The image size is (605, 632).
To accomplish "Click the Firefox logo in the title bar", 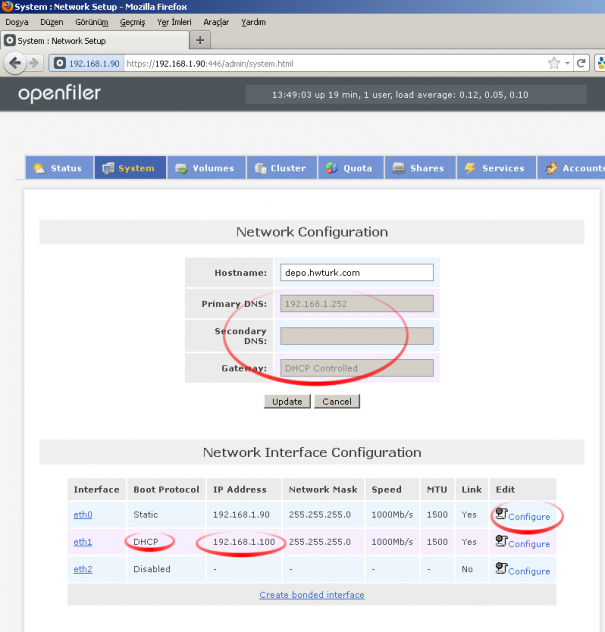I will tap(7, 6).
